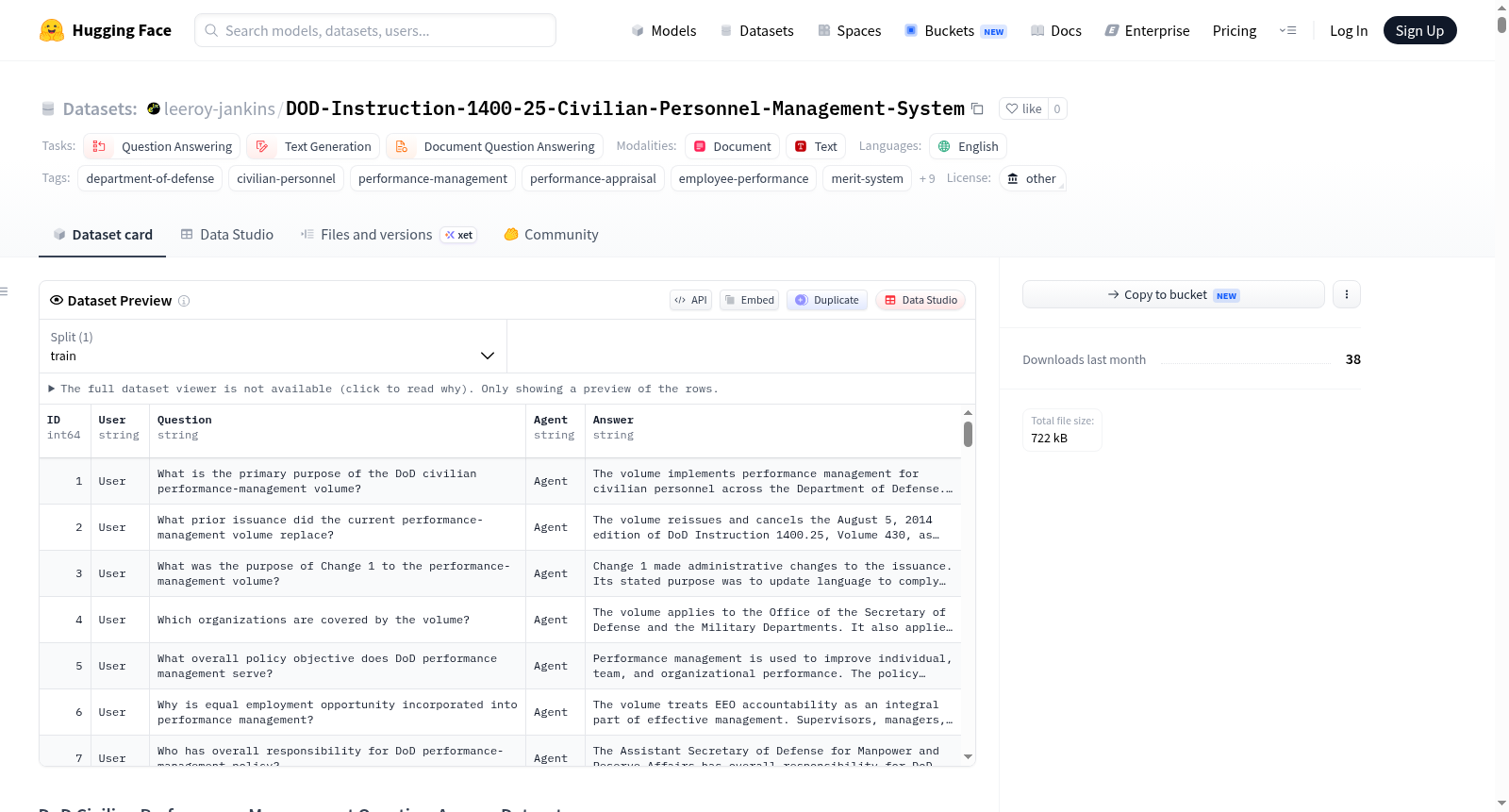Image resolution: width=1509 pixels, height=812 pixels.
Task: Click the xet storage badge
Action: [459, 235]
